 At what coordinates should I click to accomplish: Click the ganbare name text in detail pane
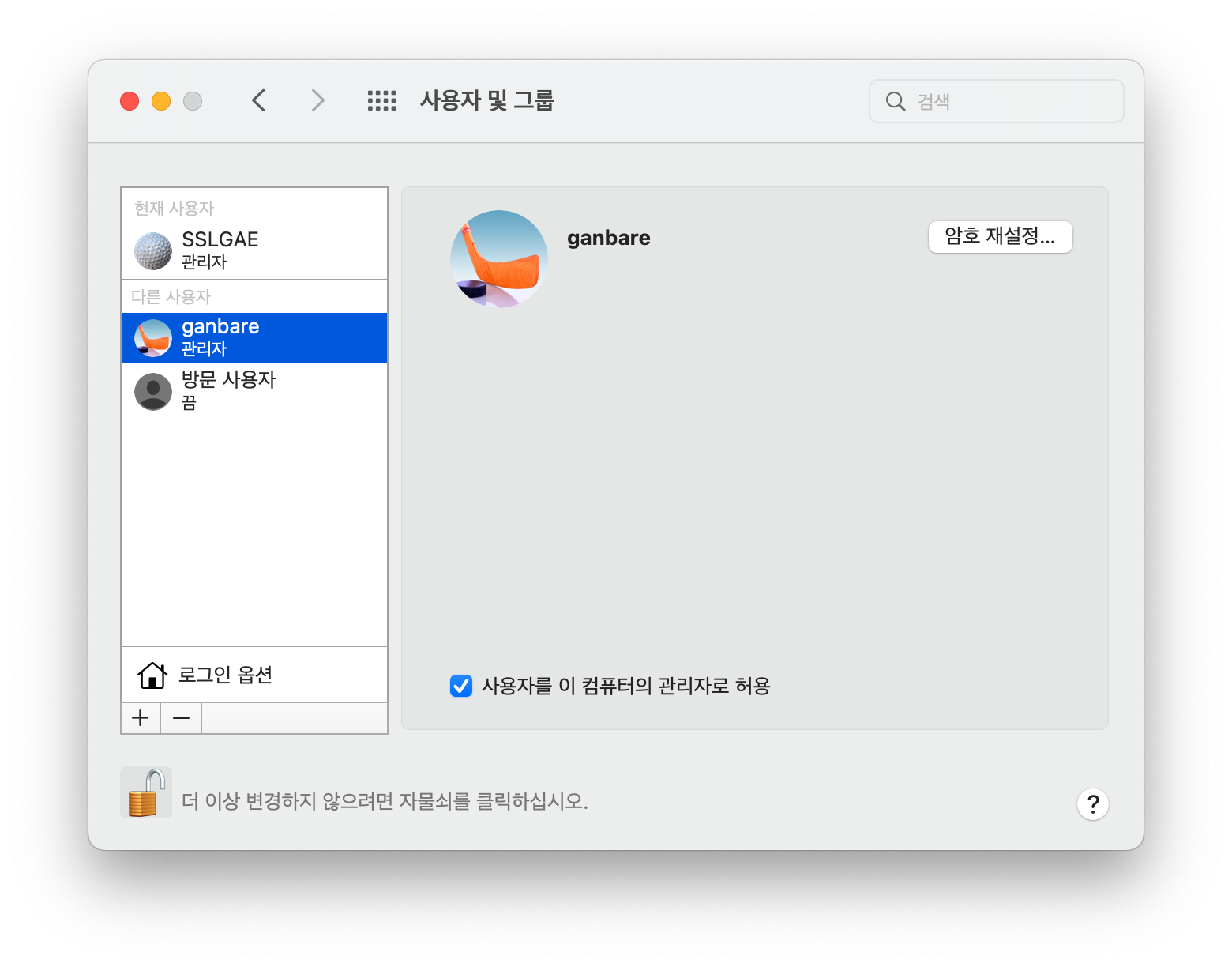(609, 238)
